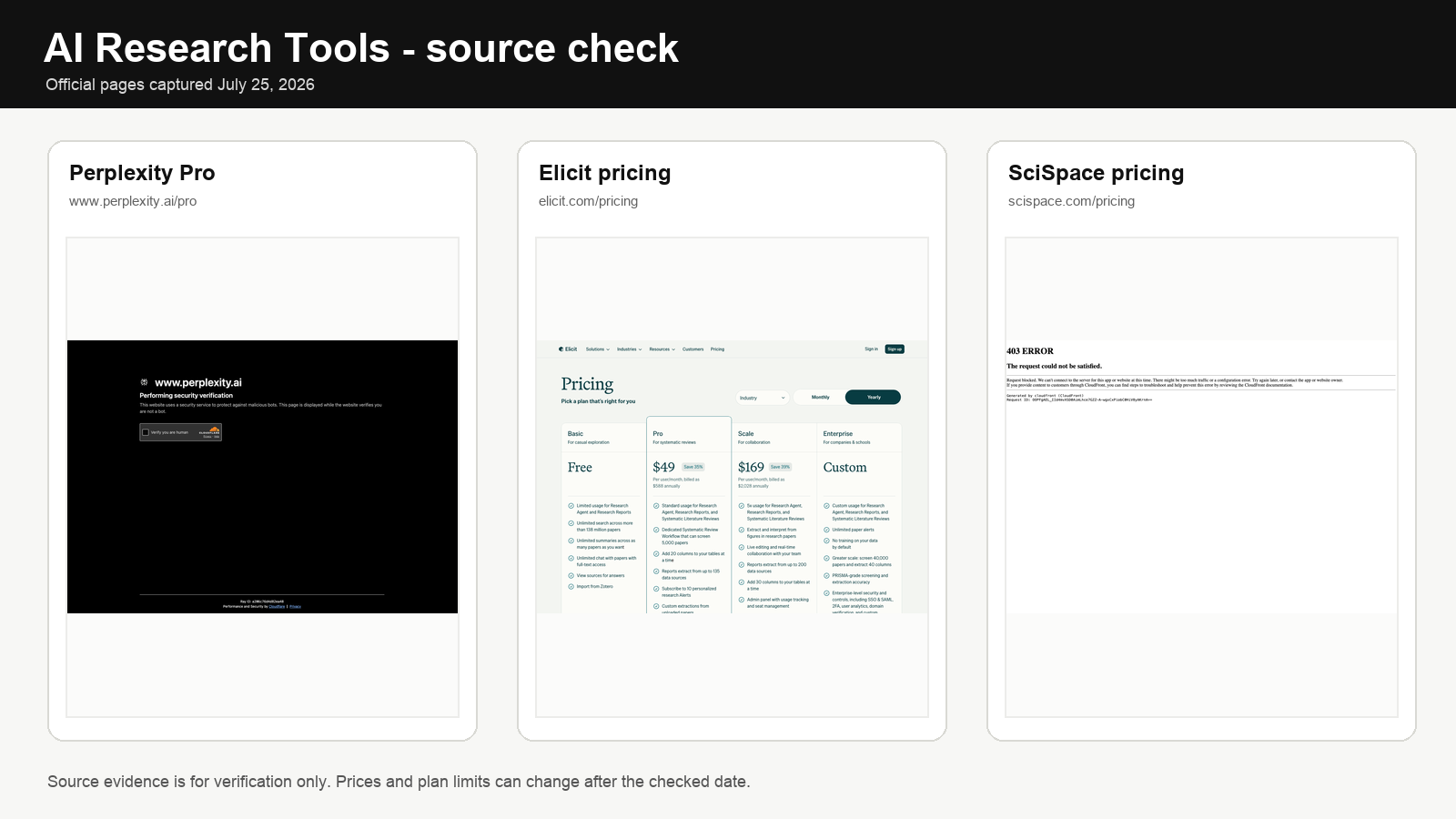
Task: Click check icon beside 'PRISMA-grade screening'
Action: pyautogui.click(x=826, y=575)
